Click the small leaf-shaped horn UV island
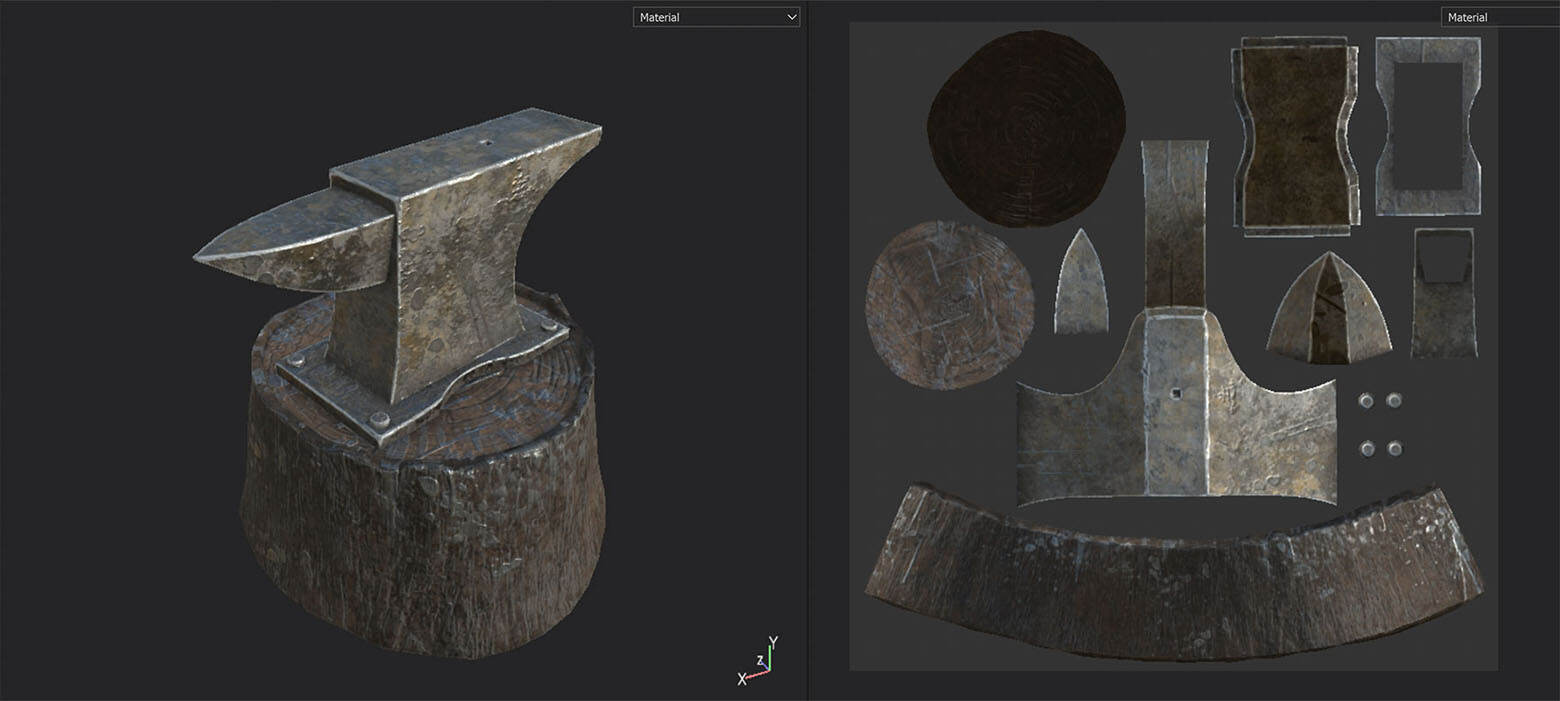Screen dimensions: 1560x701 (1081, 285)
